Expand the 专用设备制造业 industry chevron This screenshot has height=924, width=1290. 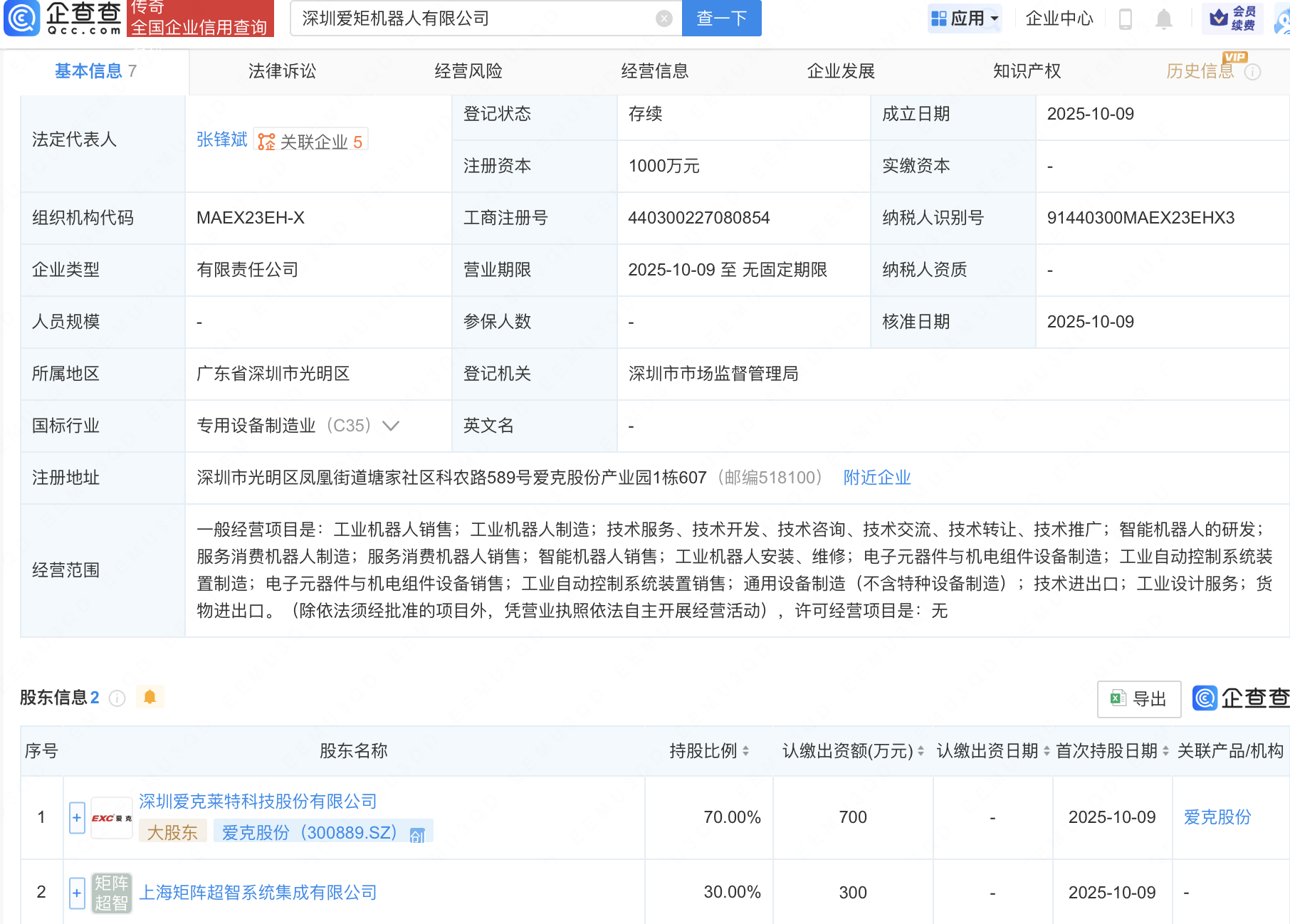pos(390,426)
